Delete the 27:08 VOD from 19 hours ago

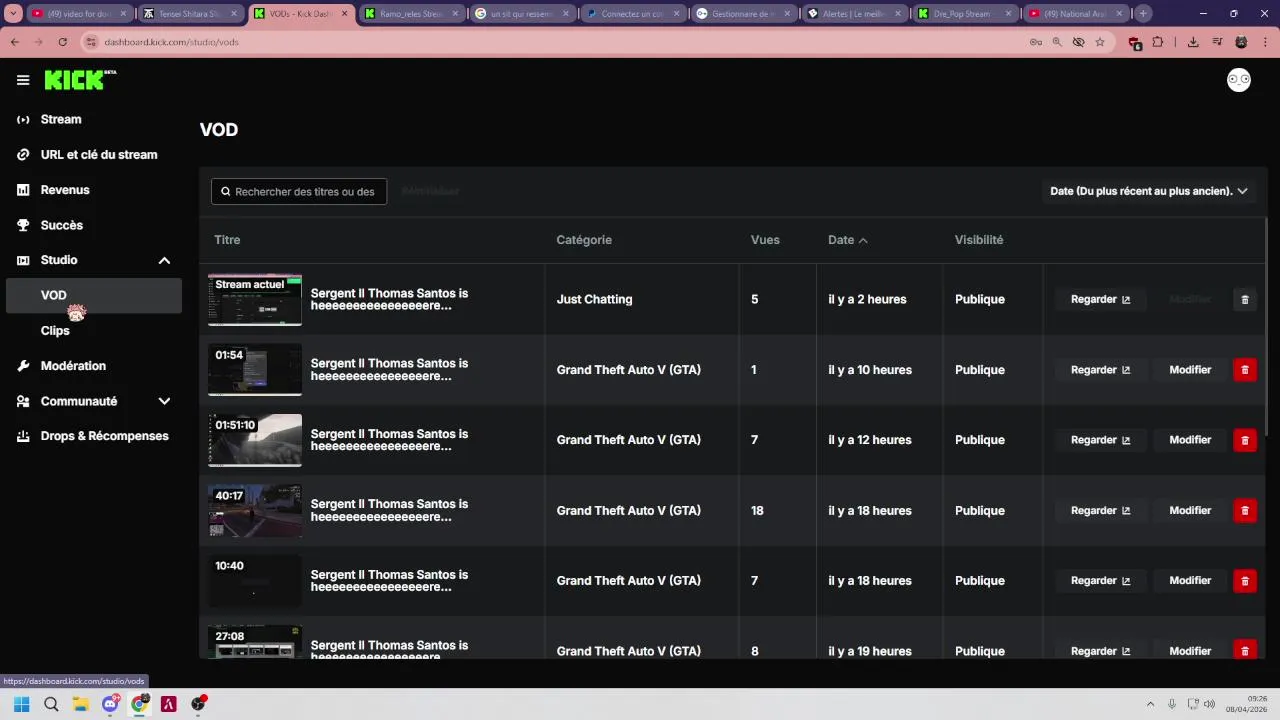click(1245, 650)
